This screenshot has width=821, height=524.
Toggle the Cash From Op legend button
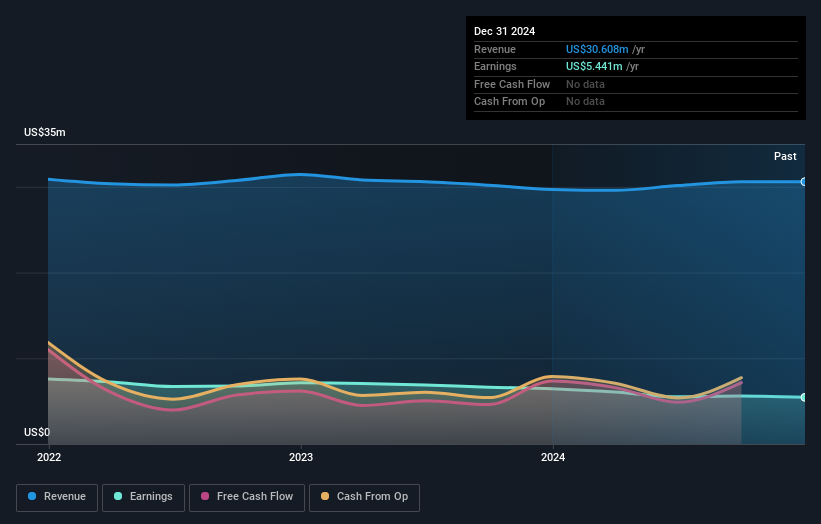pos(364,497)
